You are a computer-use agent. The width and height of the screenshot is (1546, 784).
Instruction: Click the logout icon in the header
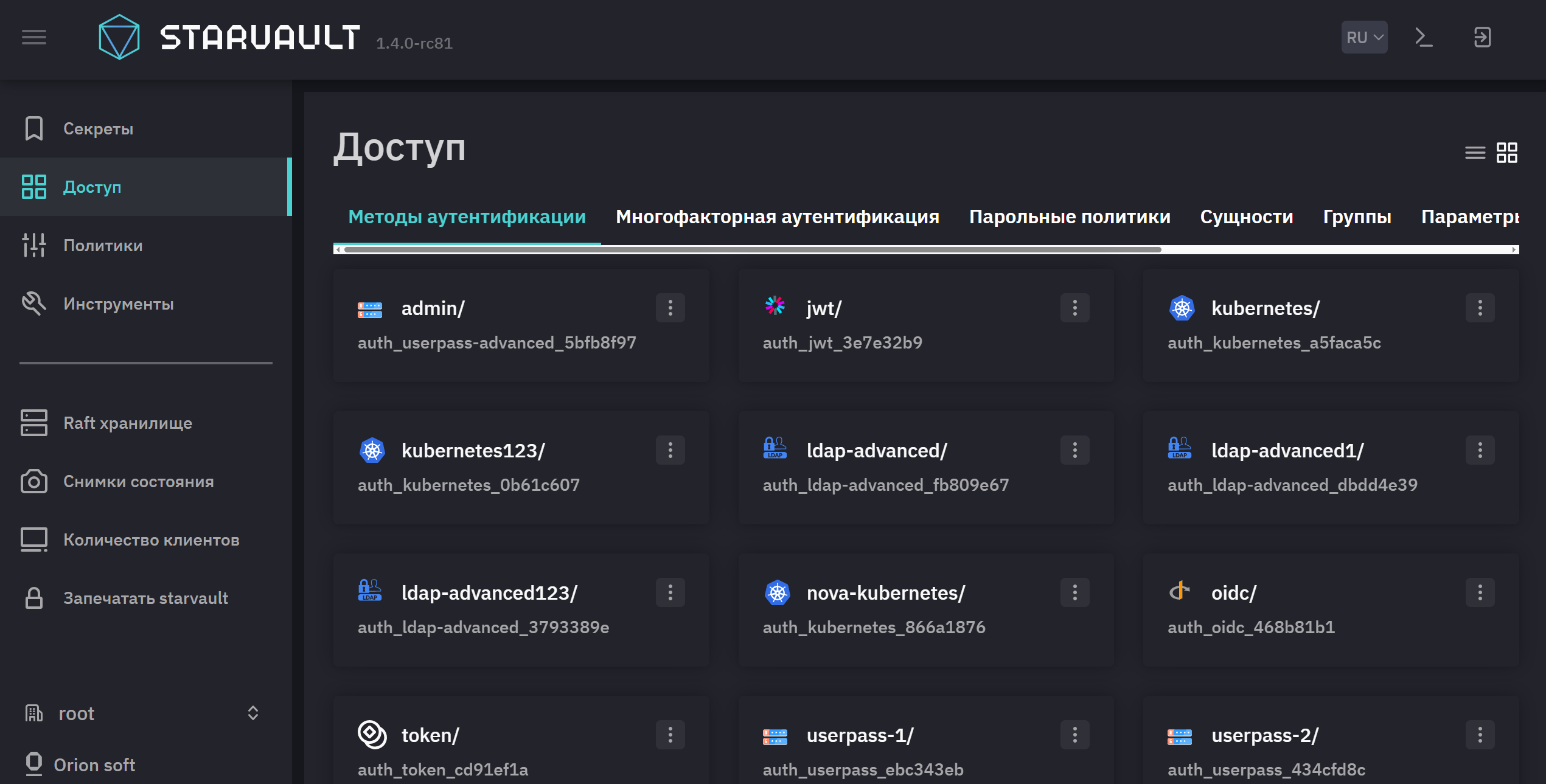click(1482, 37)
